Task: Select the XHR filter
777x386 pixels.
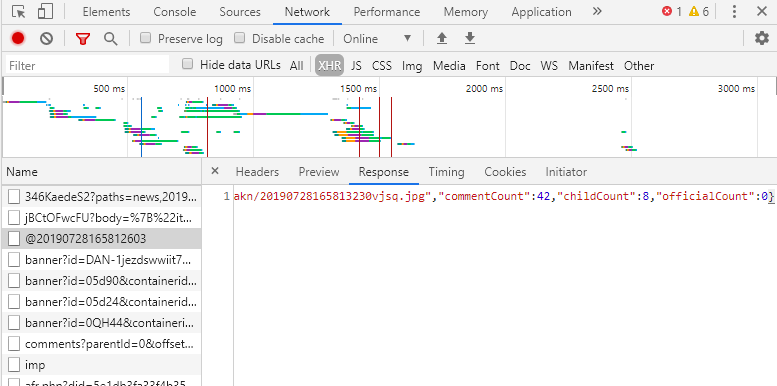Action: [x=330, y=65]
